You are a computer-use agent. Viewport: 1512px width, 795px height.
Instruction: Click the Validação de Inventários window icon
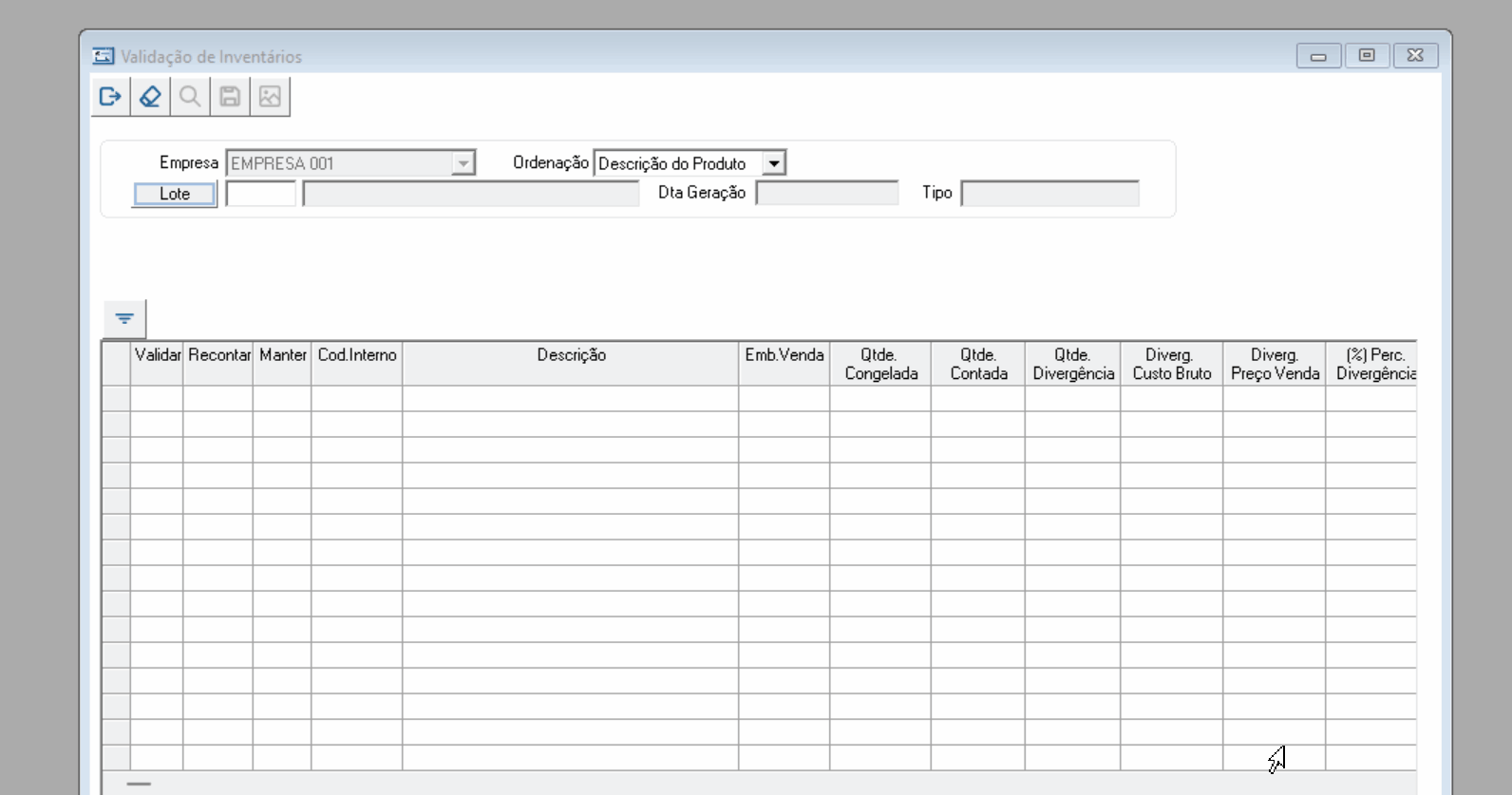tap(103, 56)
